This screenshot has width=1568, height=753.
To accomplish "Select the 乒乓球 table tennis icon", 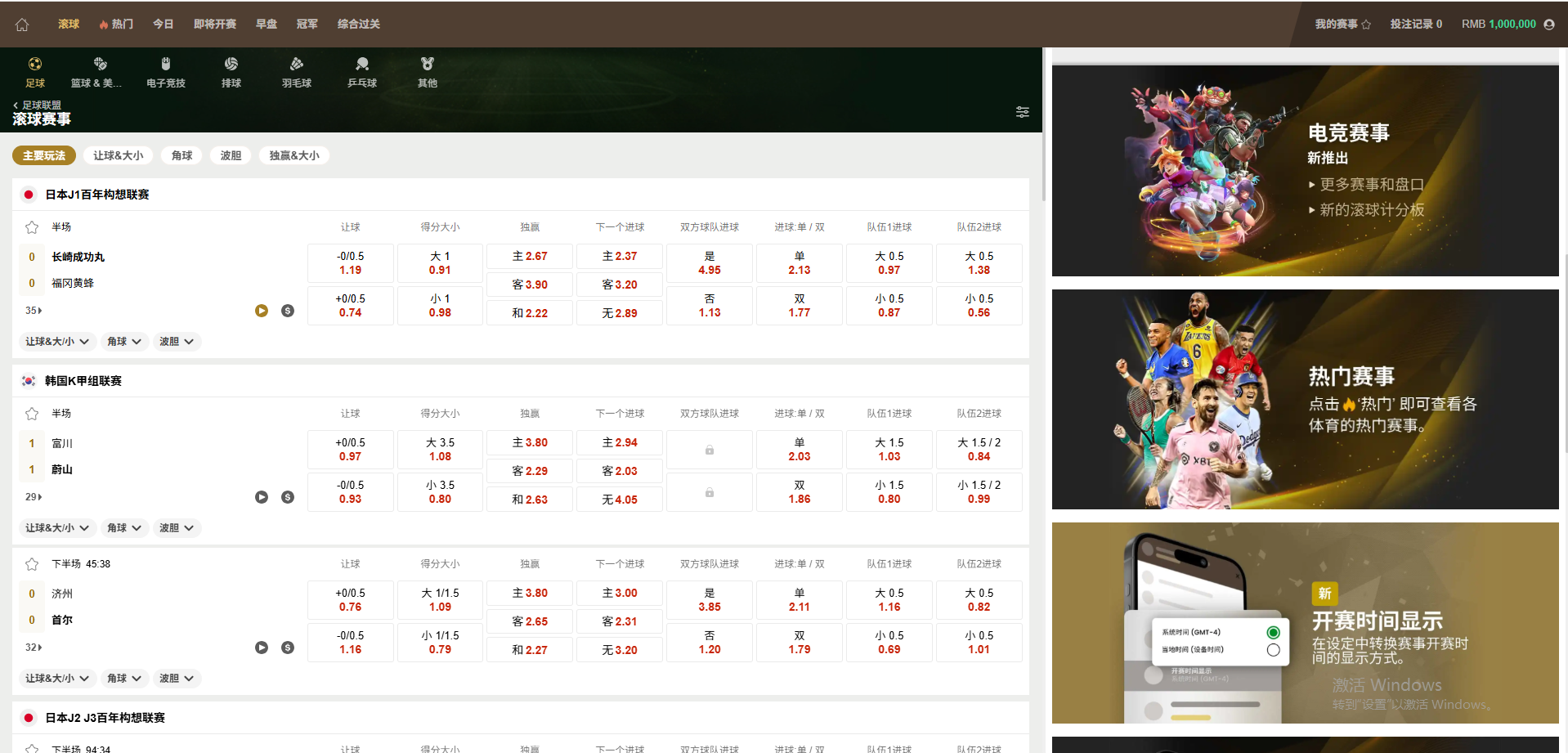I will click(x=362, y=71).
